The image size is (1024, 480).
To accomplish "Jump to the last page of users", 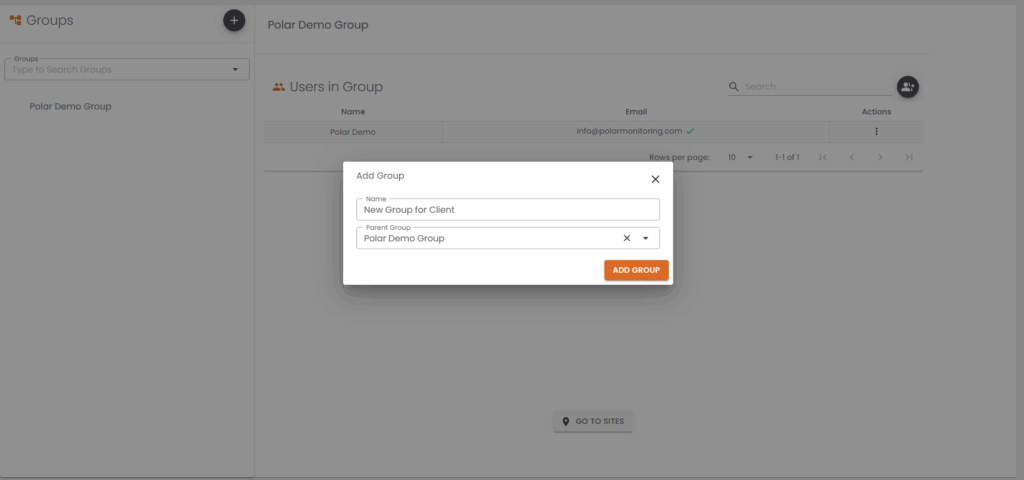I will (x=908, y=157).
